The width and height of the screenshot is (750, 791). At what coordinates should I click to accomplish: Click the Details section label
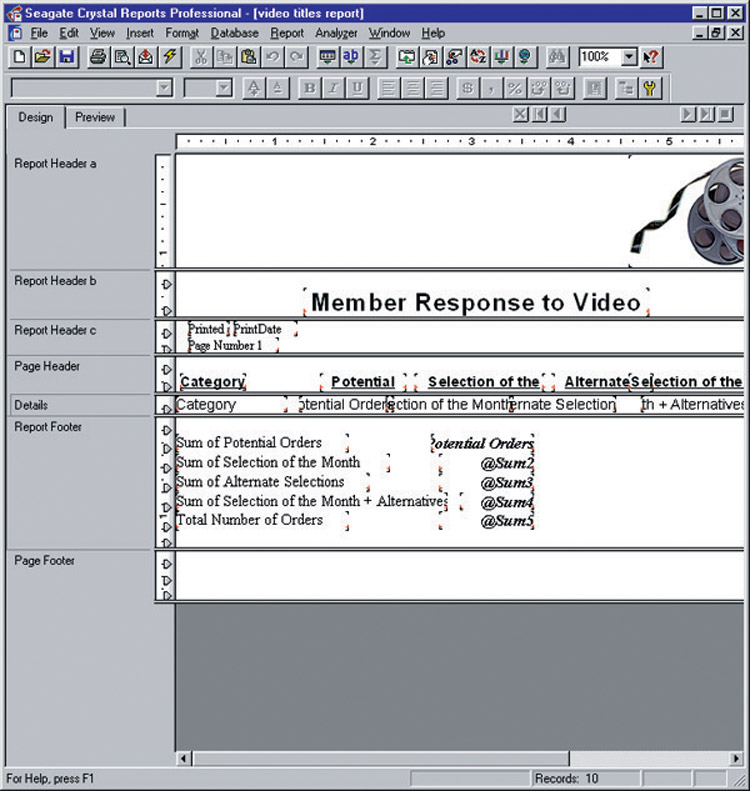coord(31,405)
